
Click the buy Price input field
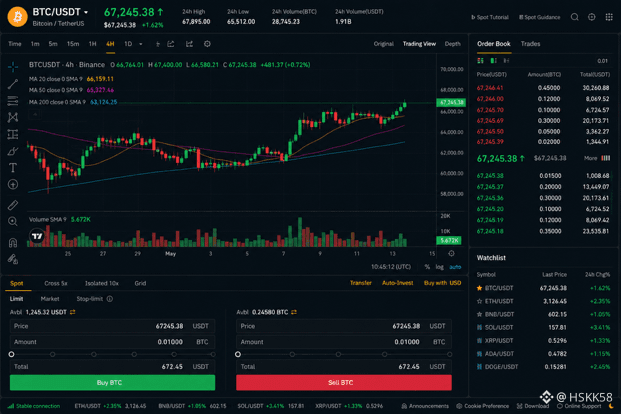(x=112, y=326)
